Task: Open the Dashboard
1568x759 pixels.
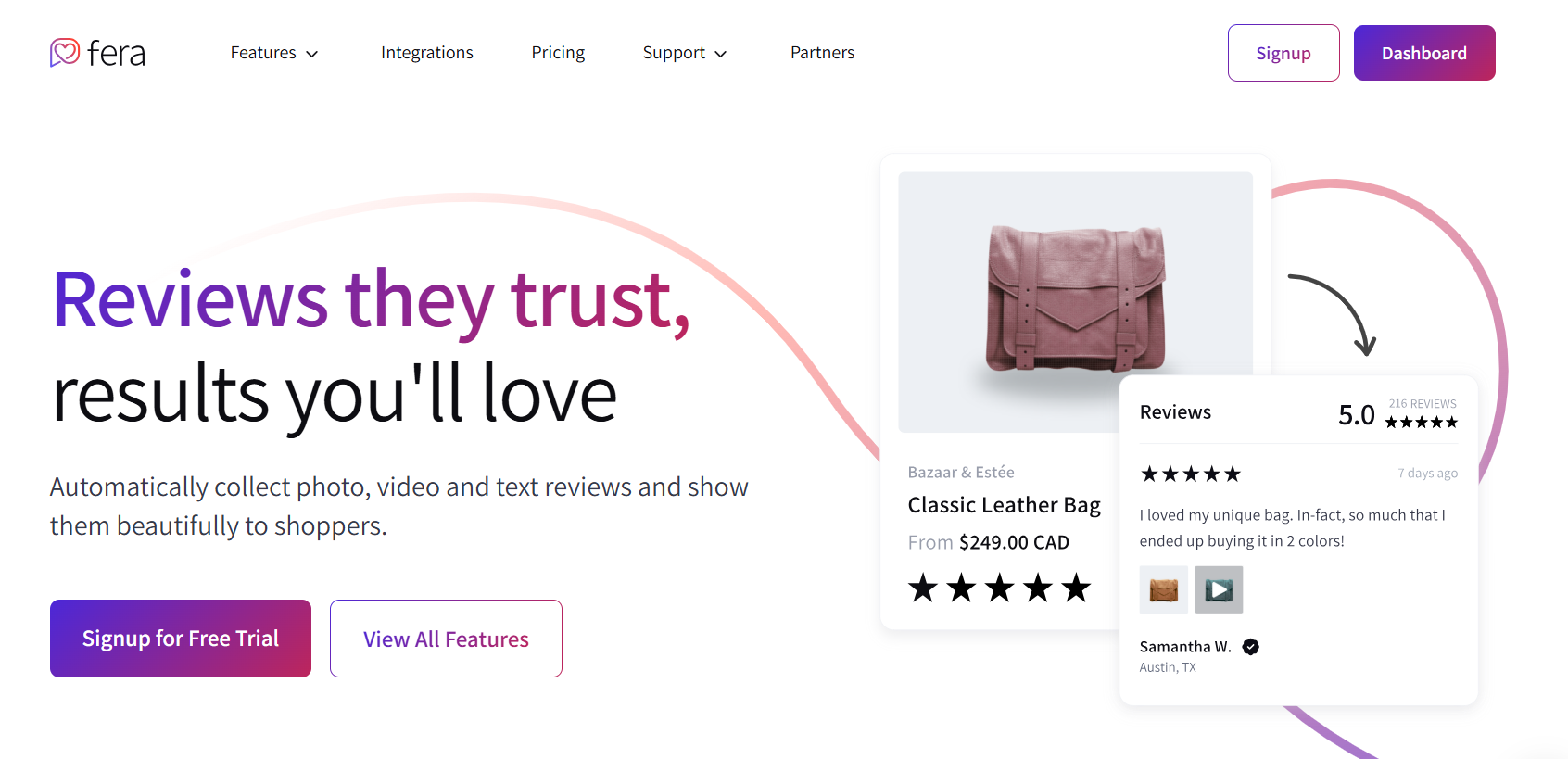Action: [1424, 53]
